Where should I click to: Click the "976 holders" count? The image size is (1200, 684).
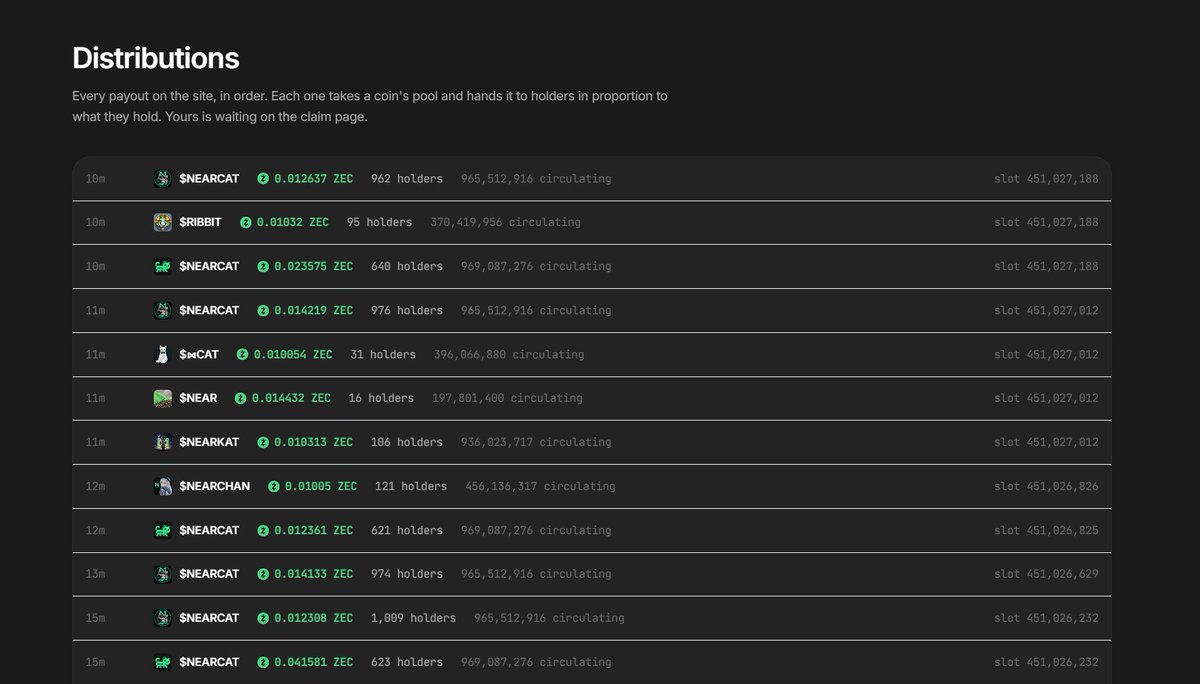pos(407,311)
